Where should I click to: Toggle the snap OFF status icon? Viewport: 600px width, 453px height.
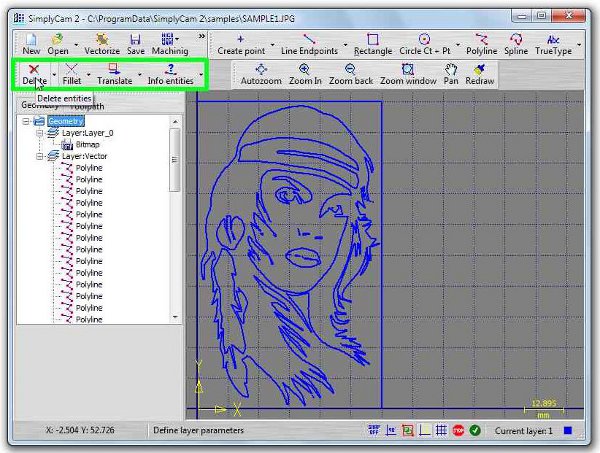374,430
